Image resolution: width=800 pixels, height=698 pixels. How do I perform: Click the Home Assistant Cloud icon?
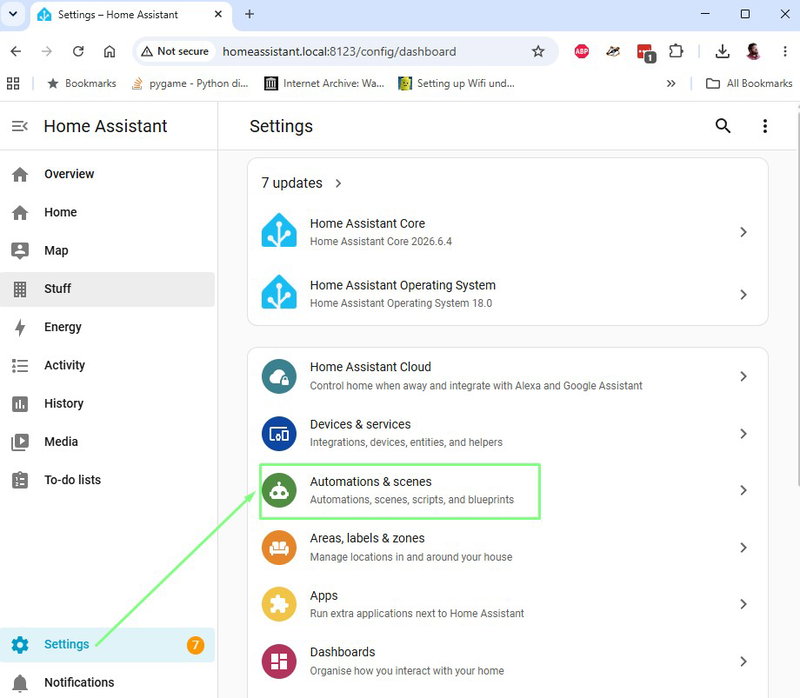click(x=279, y=377)
